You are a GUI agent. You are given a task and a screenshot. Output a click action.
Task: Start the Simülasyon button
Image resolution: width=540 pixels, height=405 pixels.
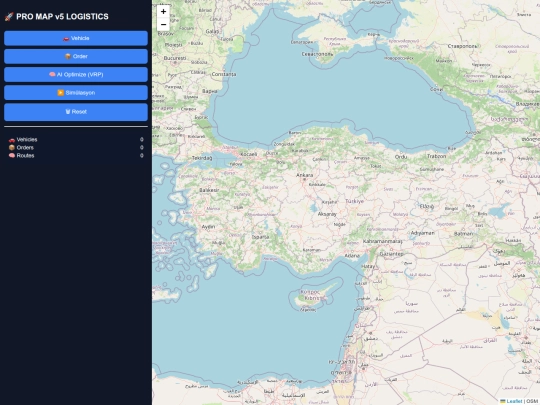[x=76, y=93]
